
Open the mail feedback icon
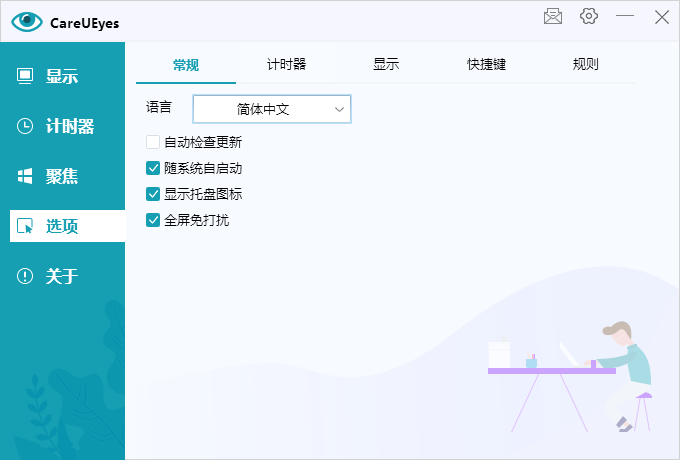[x=553, y=16]
